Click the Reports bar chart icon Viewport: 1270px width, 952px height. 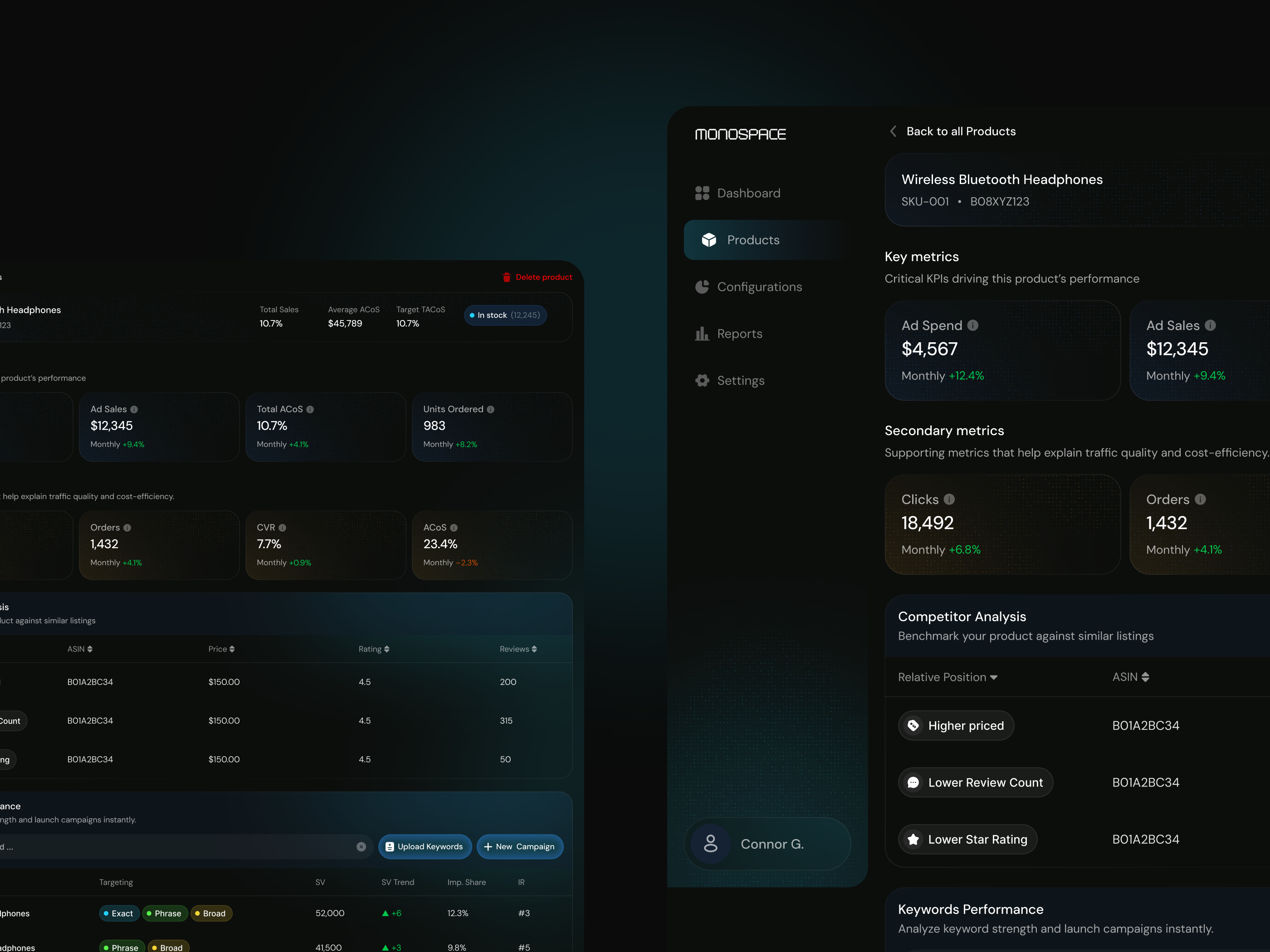click(702, 333)
